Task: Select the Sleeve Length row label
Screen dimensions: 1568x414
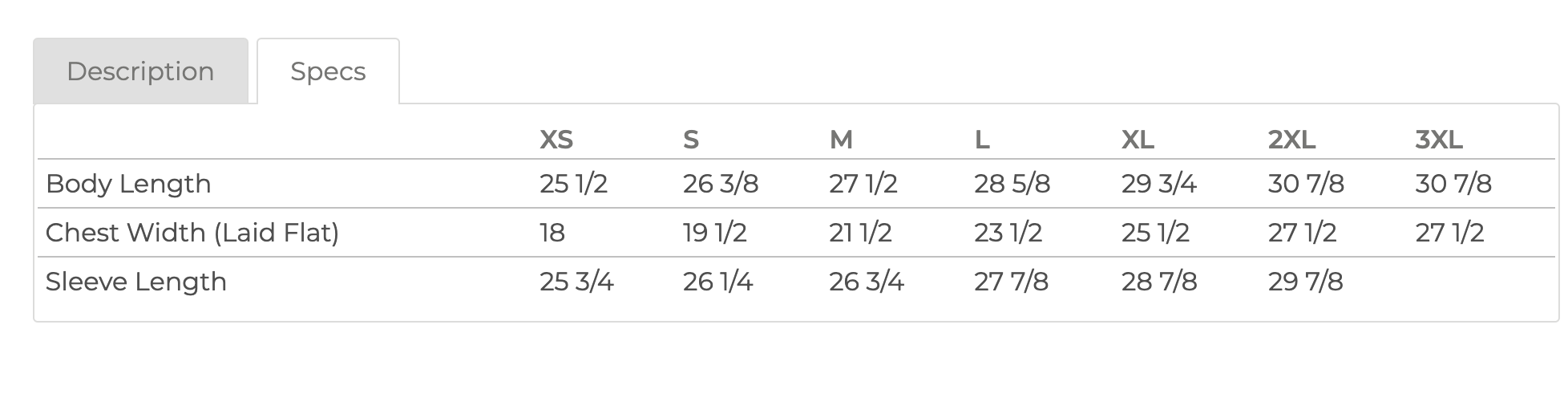Action: [x=136, y=282]
